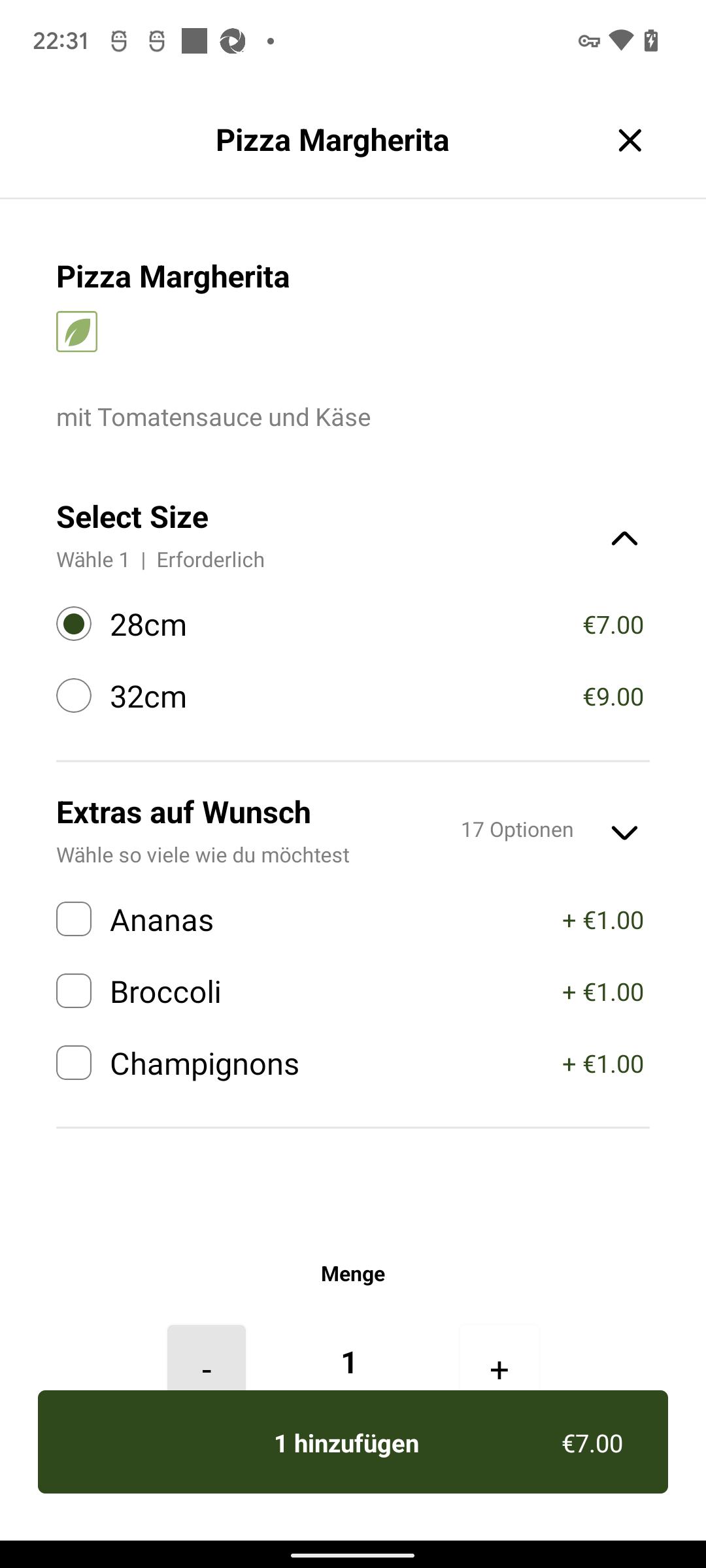706x1568 pixels.
Task: Close the Pizza Margherita dialog
Action: click(x=630, y=140)
